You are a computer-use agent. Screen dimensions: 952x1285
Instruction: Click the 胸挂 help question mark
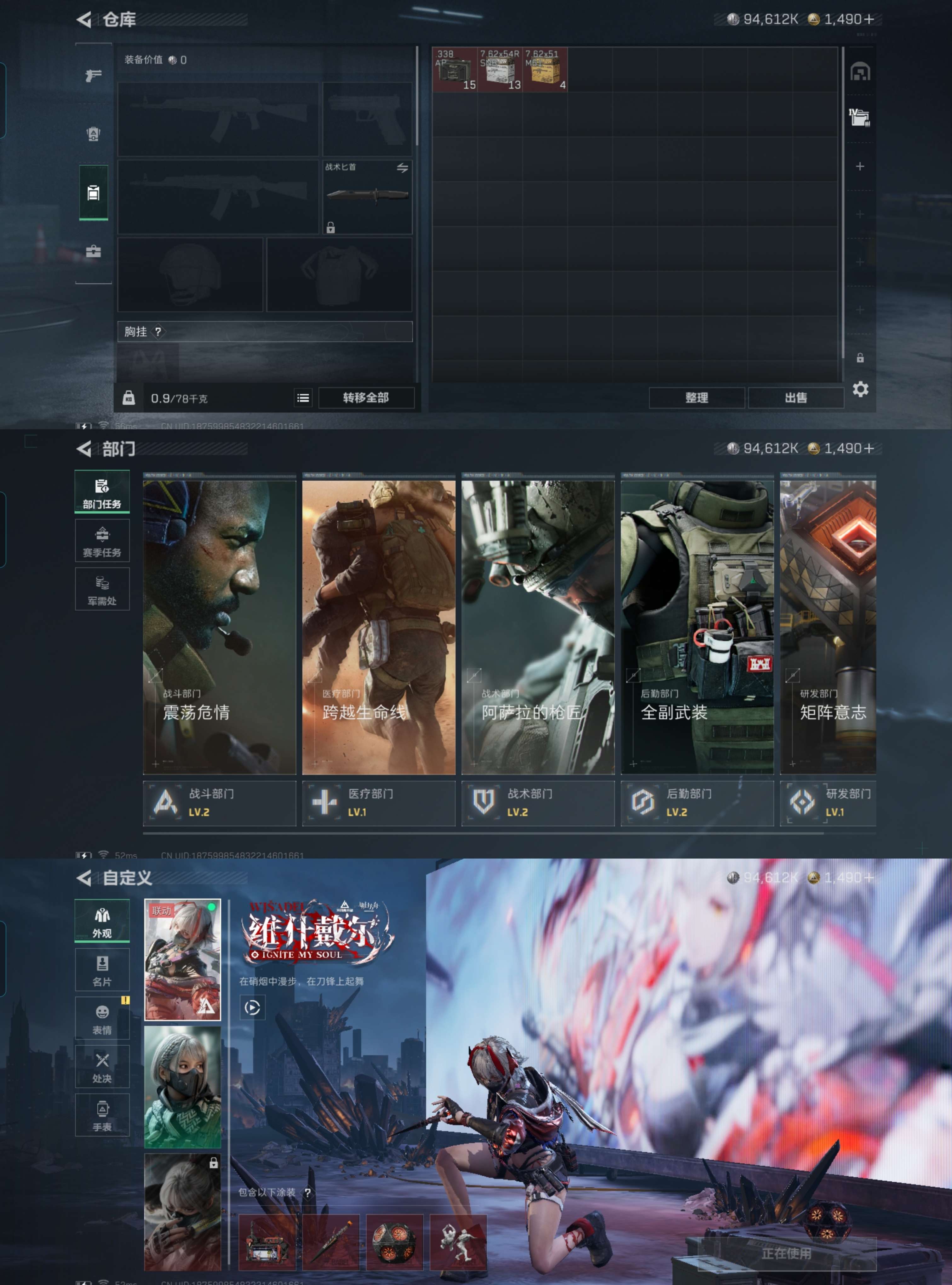pyautogui.click(x=158, y=332)
